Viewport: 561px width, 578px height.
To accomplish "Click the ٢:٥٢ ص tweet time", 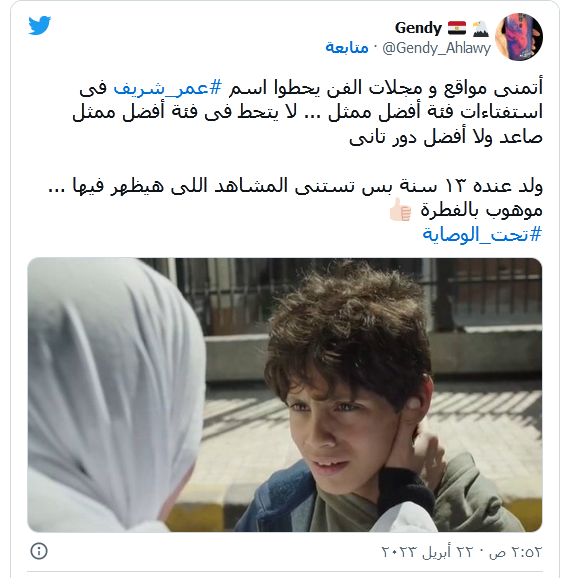I will (516, 552).
